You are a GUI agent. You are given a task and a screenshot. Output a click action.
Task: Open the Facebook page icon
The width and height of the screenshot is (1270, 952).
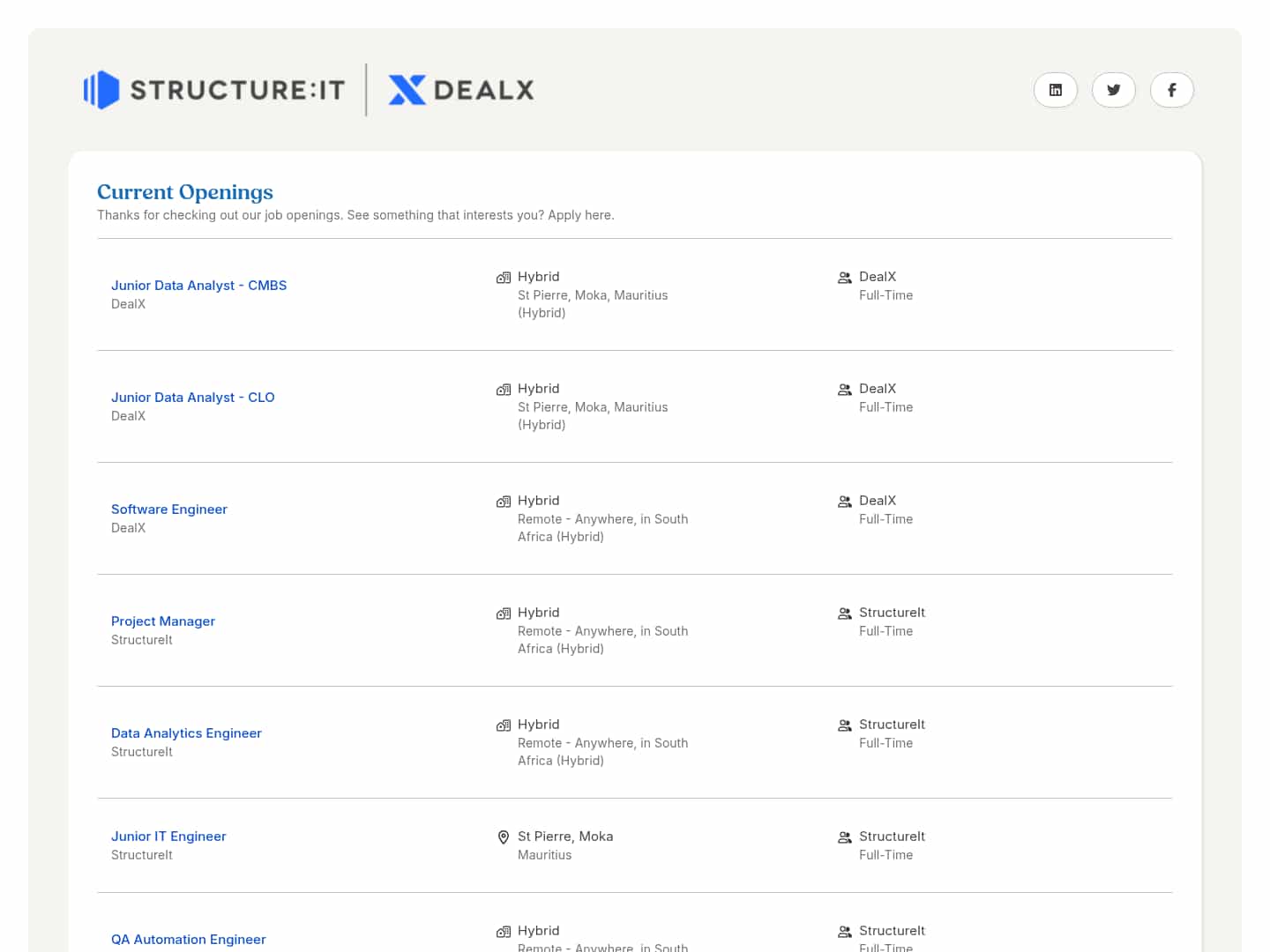1172,90
